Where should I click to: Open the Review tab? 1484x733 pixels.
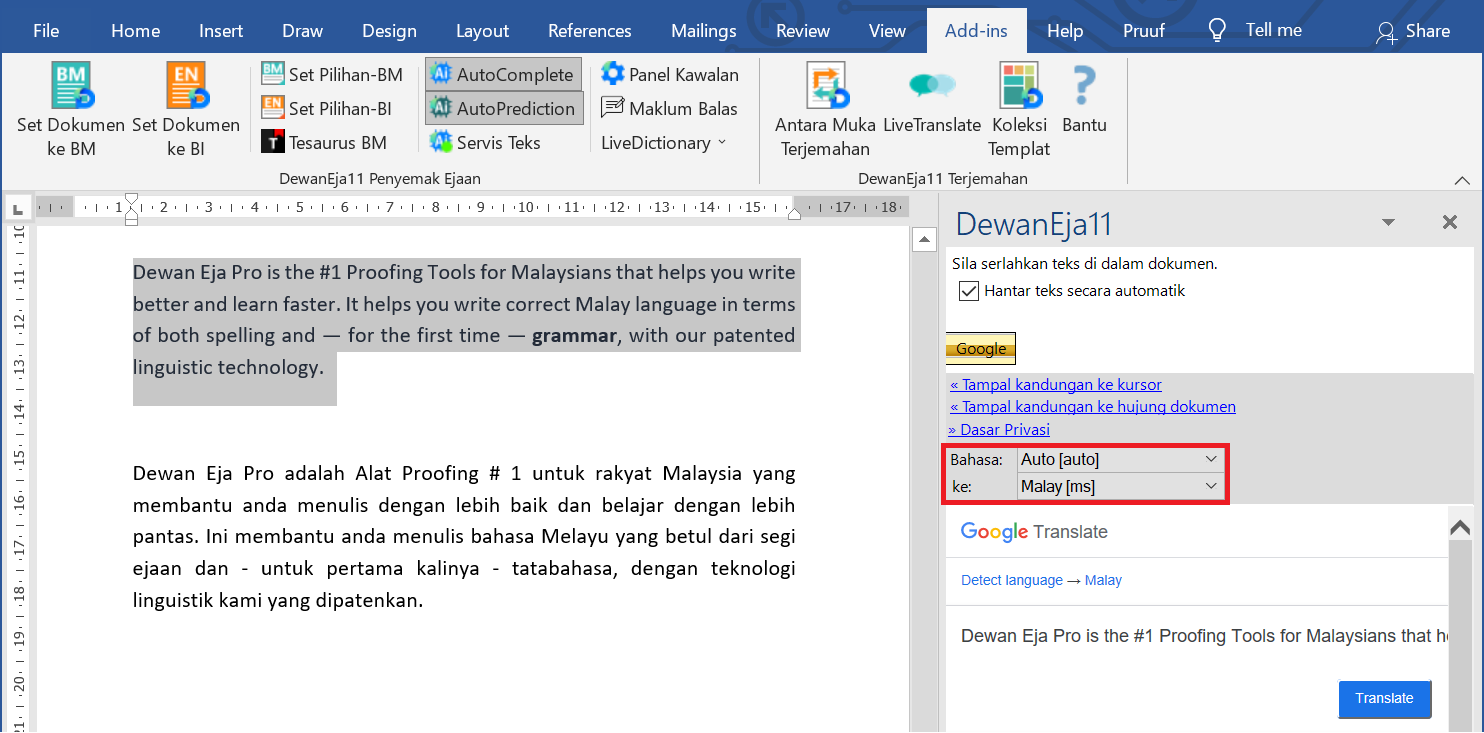pos(803,31)
